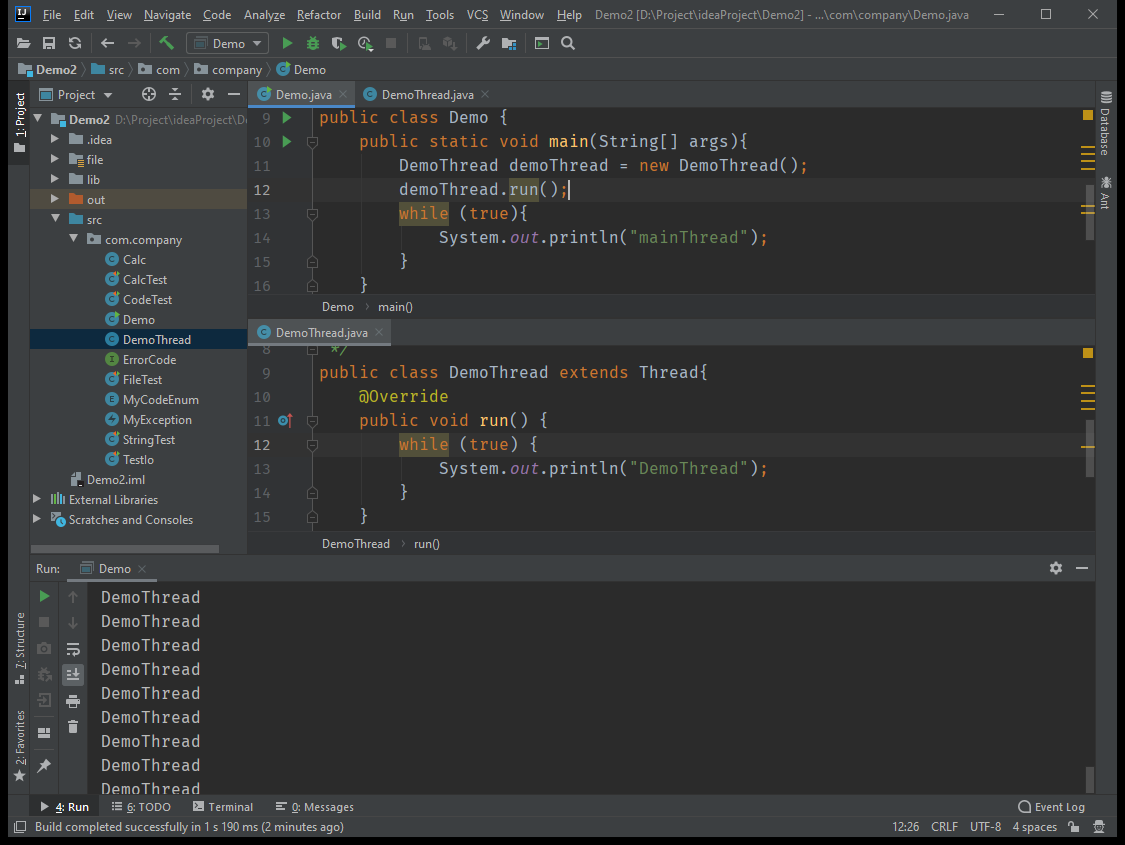Viewport: 1125px width, 845px height.
Task: Toggle the Ant tool window on right edge
Action: coord(1105,192)
